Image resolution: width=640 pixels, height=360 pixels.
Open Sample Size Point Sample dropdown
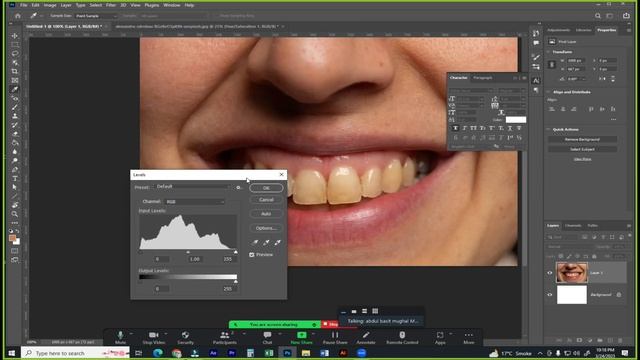[96, 16]
